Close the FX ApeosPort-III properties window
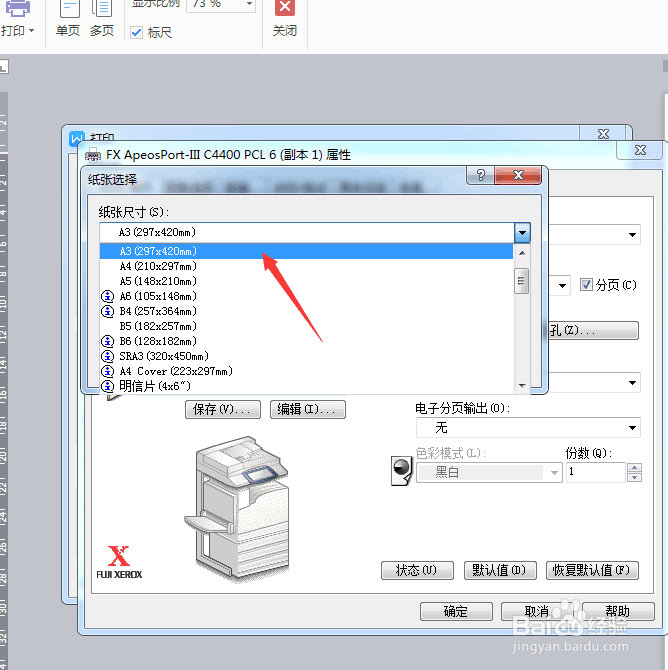The image size is (668, 670). [640, 150]
